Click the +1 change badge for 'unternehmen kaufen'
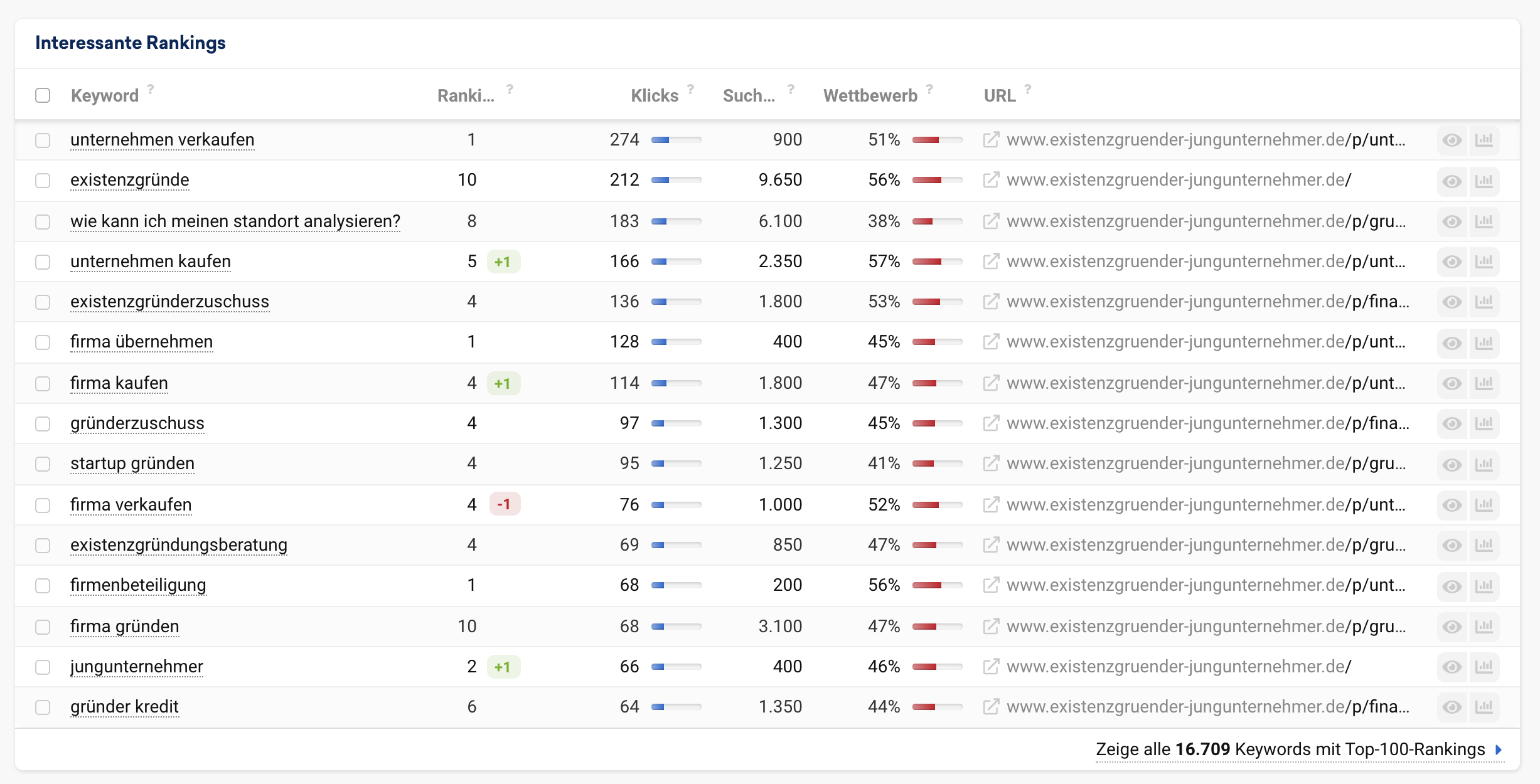This screenshot has width=1540, height=784. (503, 262)
